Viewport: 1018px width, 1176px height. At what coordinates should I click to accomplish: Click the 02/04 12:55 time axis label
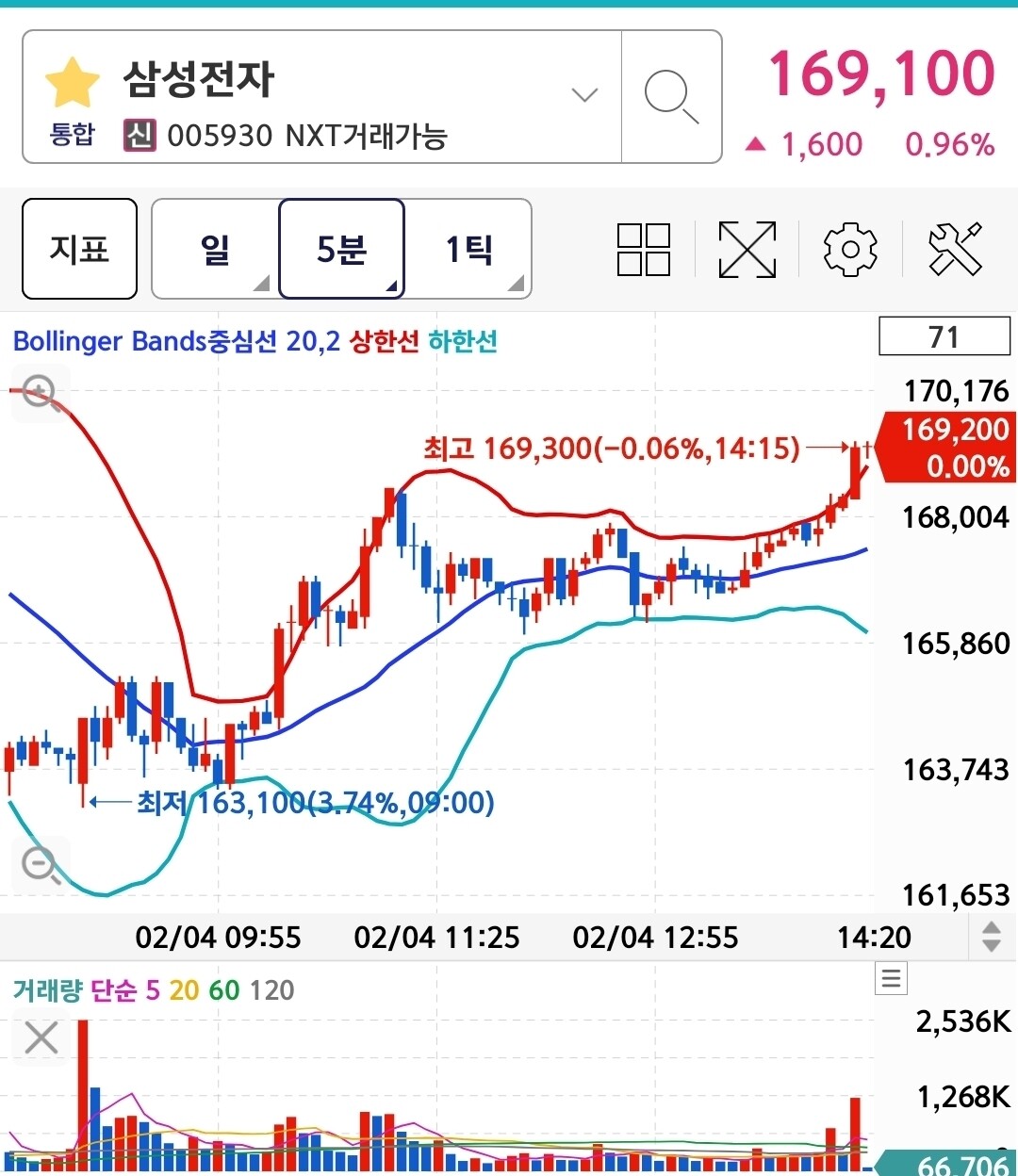click(x=655, y=938)
